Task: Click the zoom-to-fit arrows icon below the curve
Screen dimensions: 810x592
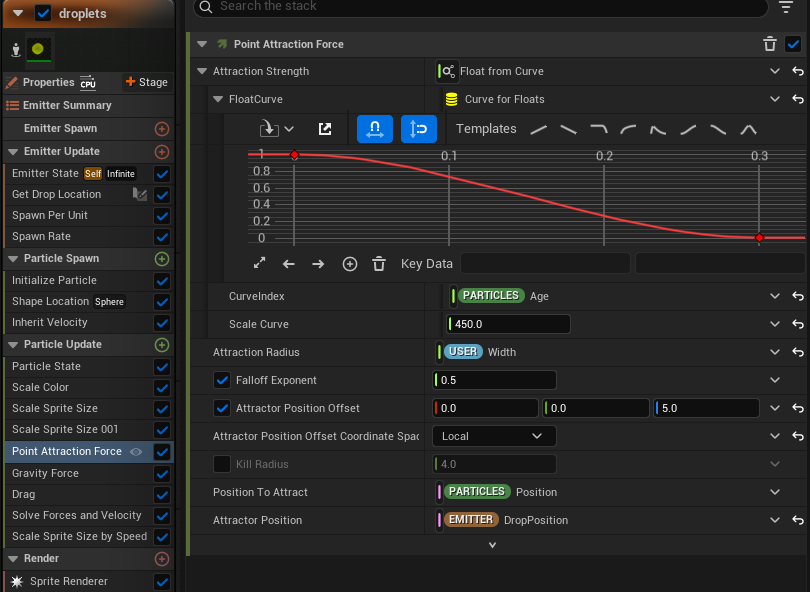Action: [260, 264]
